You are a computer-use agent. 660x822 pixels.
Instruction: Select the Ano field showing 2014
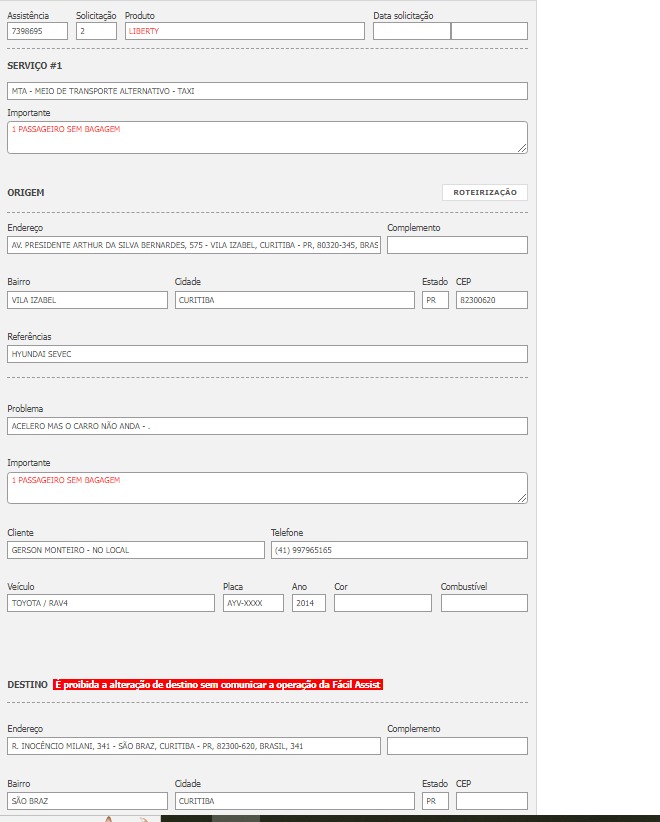[309, 603]
